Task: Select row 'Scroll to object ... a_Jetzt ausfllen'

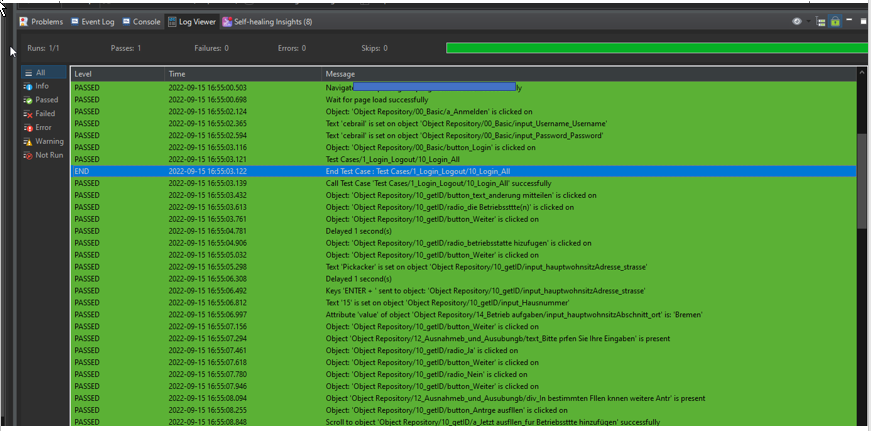Action: pos(464,422)
